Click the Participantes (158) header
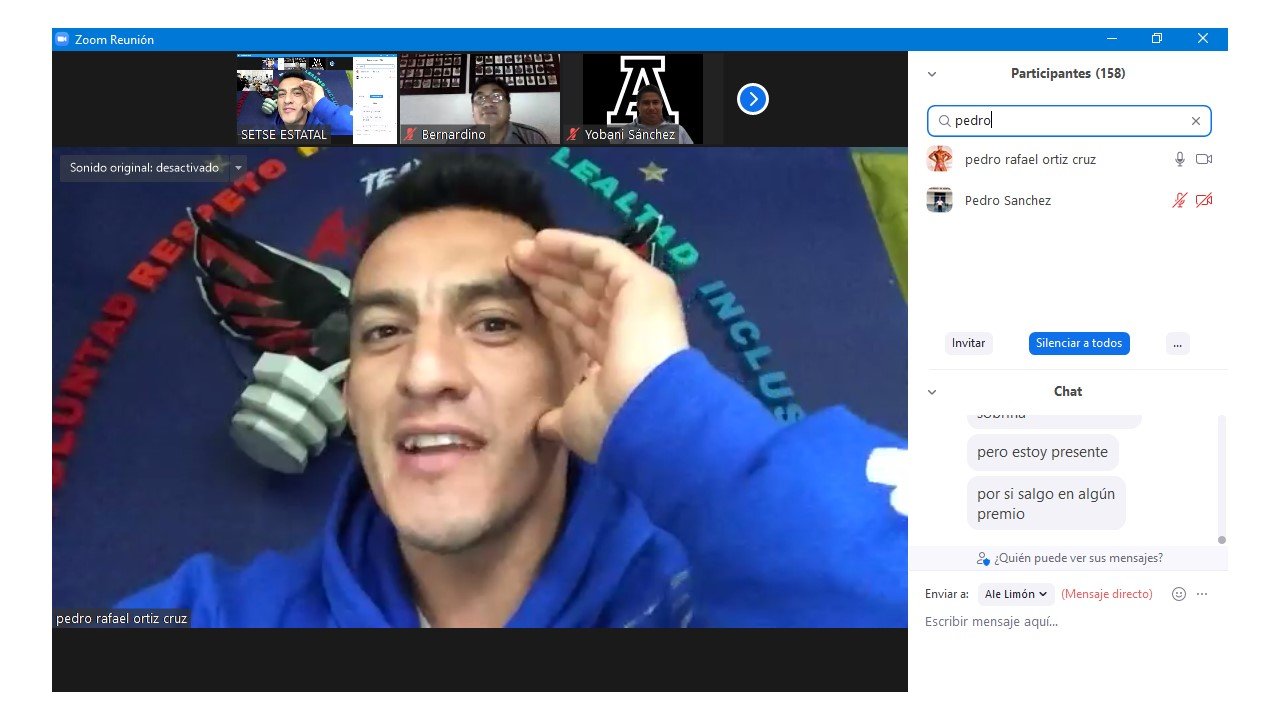Image resolution: width=1280 pixels, height=720 pixels. click(x=1068, y=74)
